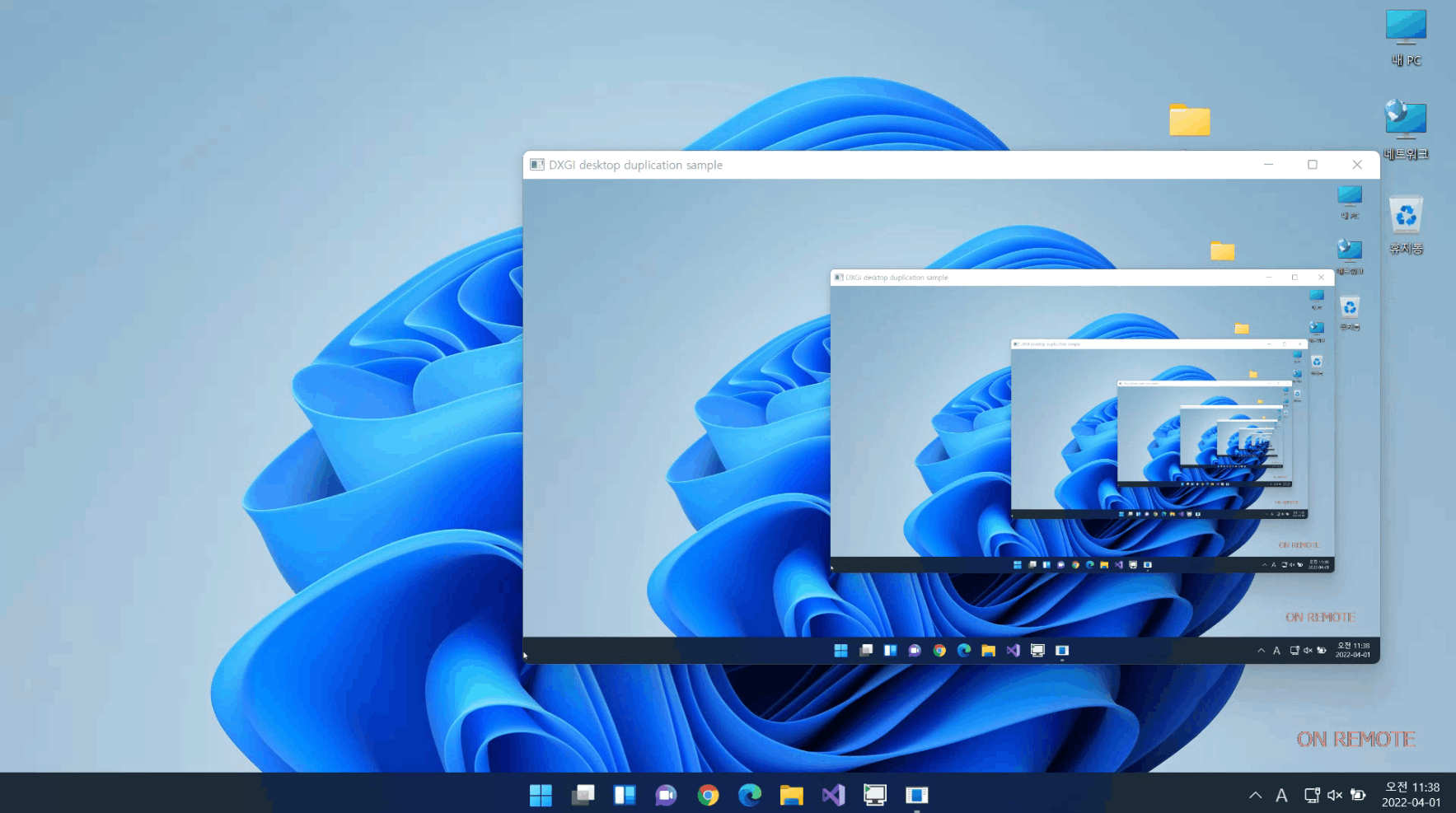The height and width of the screenshot is (813, 1456).
Task: Open the monitor-shaped app on the taskbar
Action: [875, 795]
